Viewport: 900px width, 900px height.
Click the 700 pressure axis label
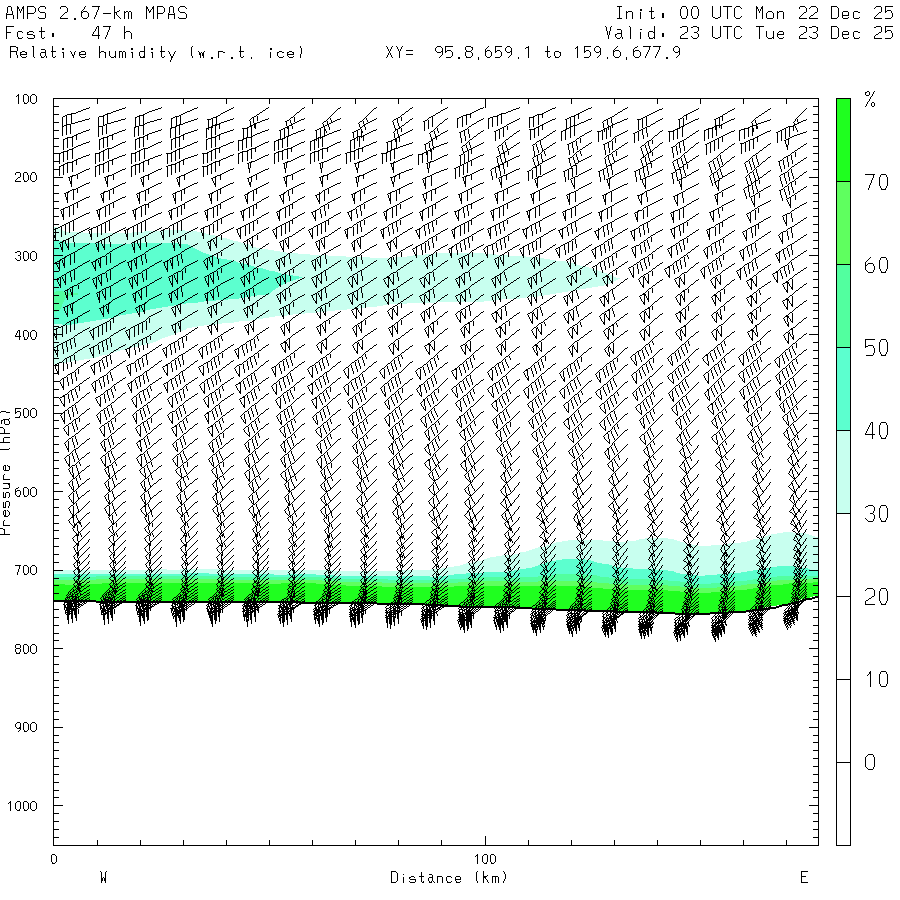26,571
